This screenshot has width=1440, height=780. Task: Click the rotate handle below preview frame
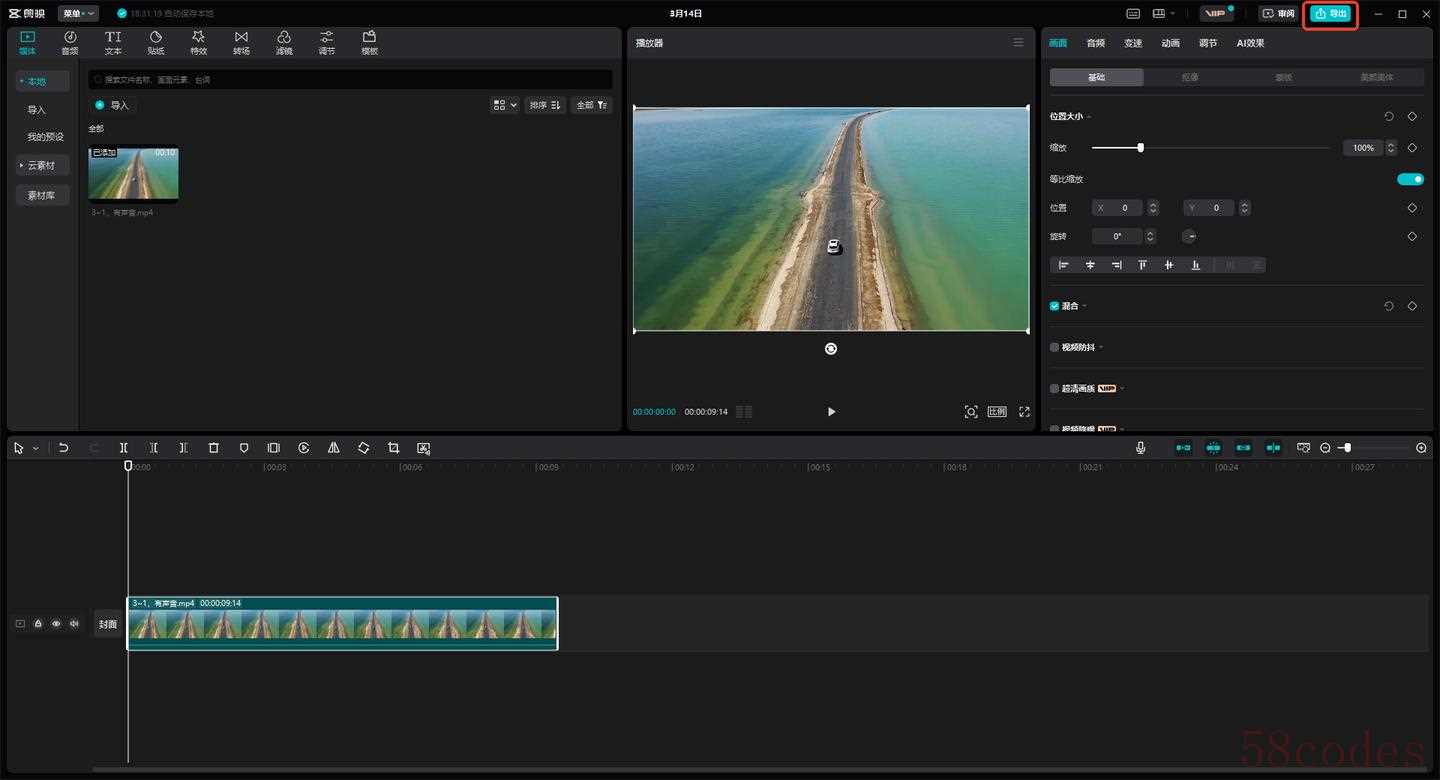[831, 349]
